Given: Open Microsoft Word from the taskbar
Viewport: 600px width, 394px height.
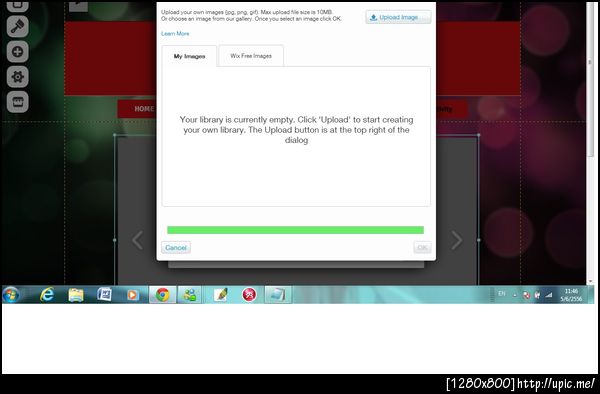Looking at the screenshot, I should (104, 295).
